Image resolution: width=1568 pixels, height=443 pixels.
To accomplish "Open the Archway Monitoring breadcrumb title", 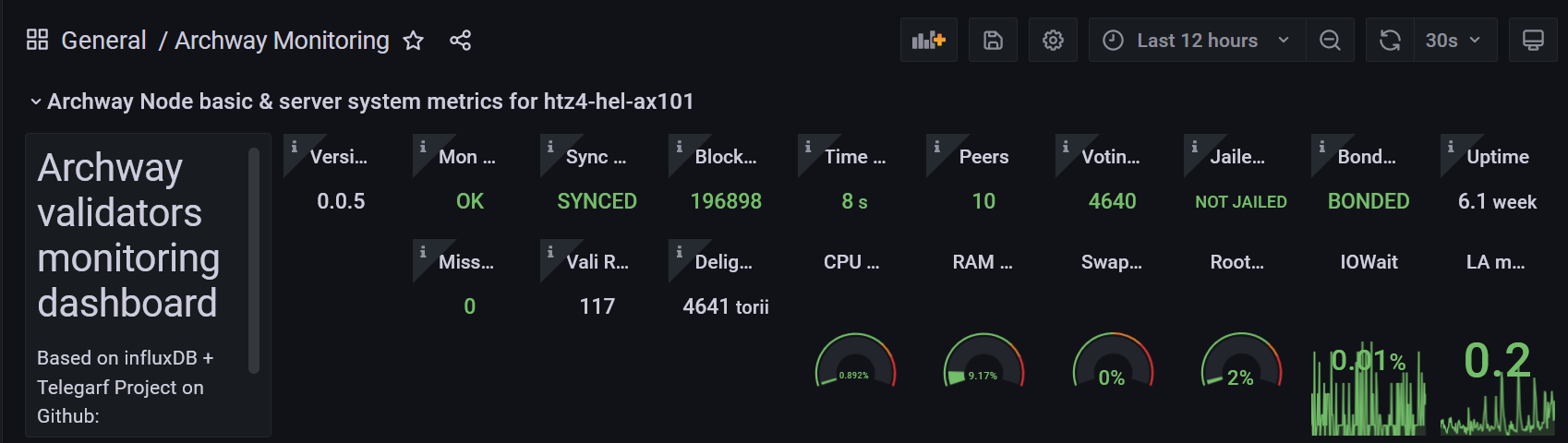I will pos(282,41).
